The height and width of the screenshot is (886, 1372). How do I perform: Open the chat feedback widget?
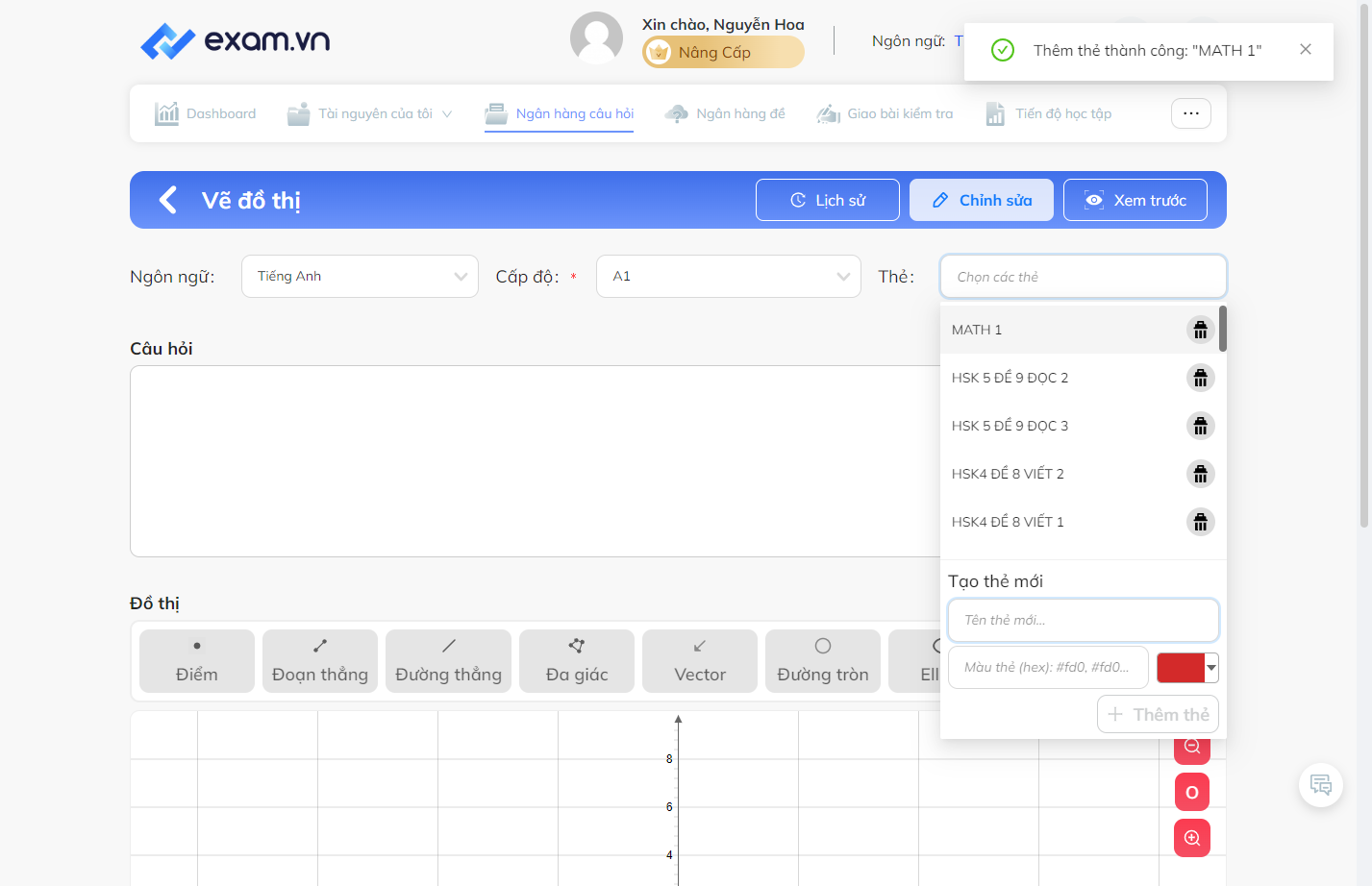tap(1321, 785)
